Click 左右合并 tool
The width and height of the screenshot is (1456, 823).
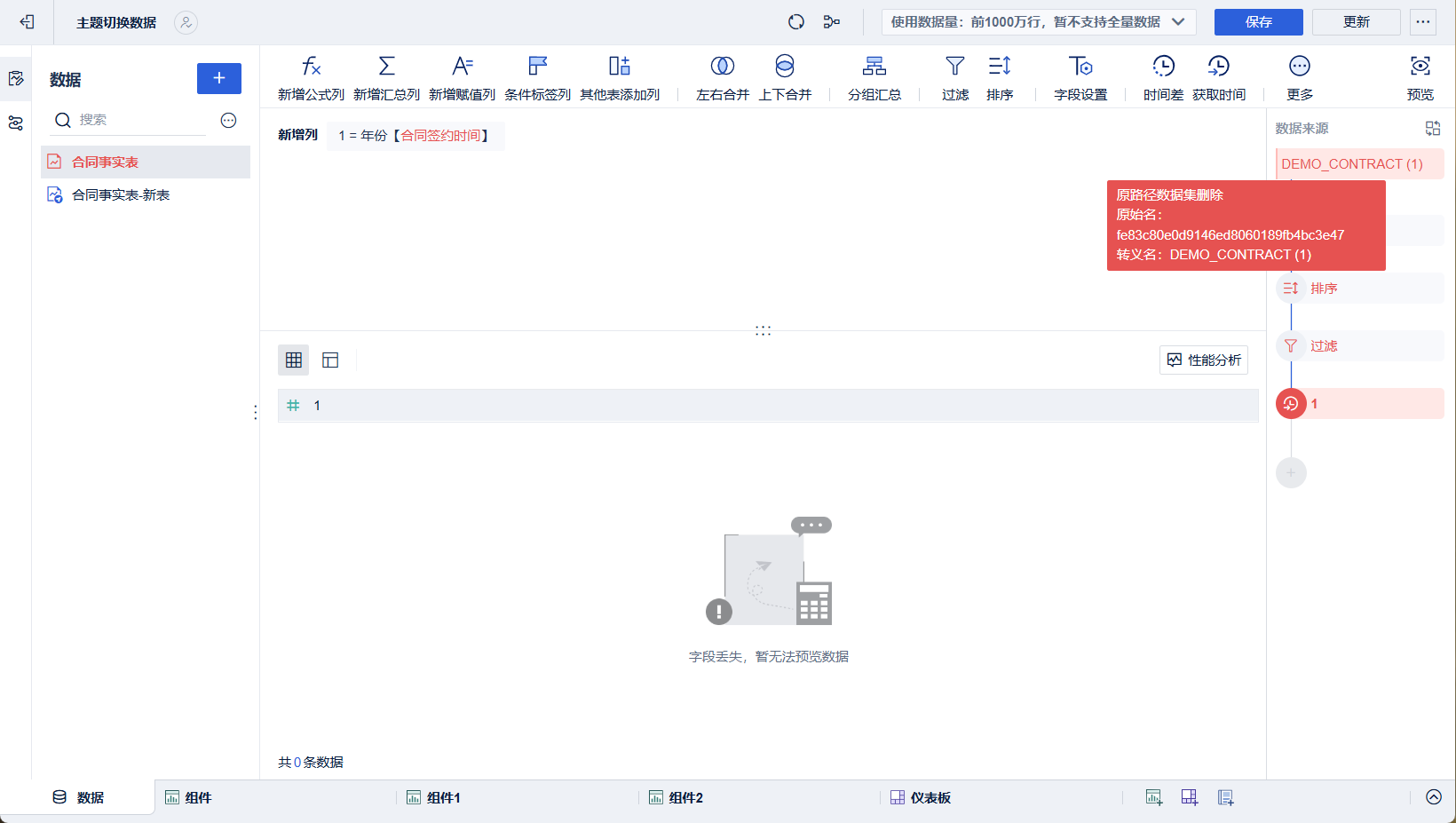coord(723,78)
